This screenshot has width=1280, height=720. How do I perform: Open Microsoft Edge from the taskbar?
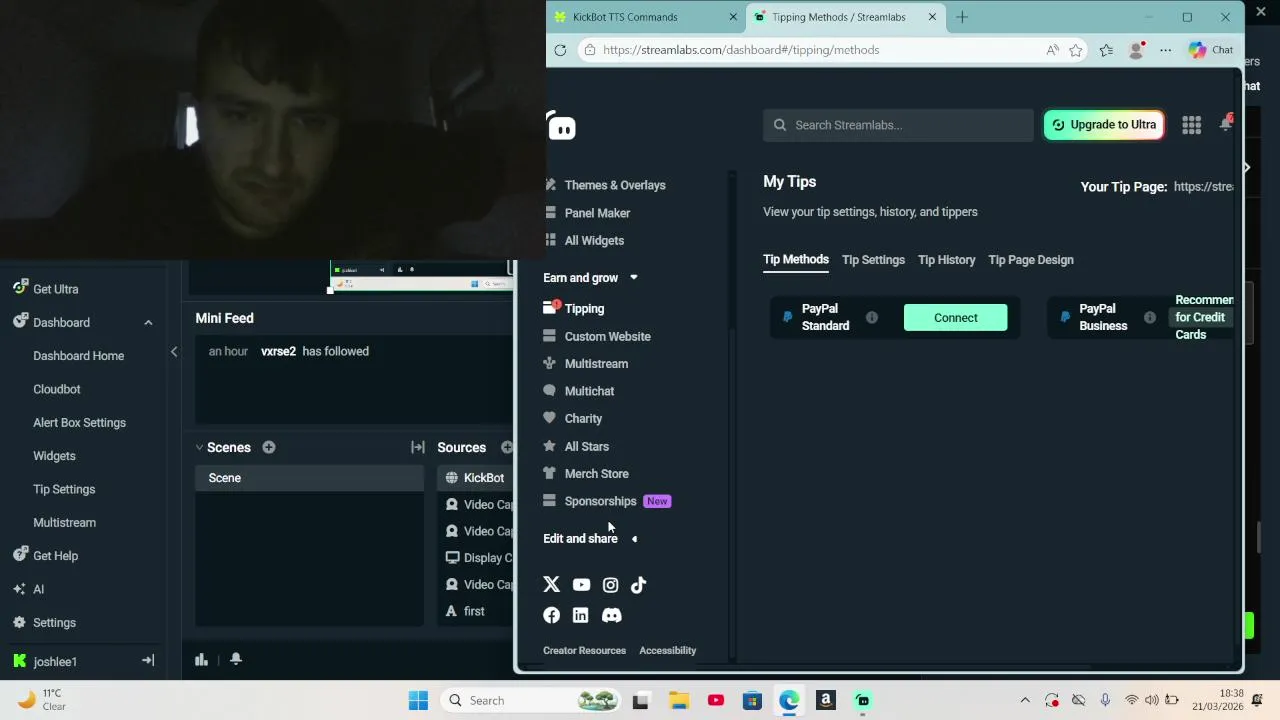point(789,700)
